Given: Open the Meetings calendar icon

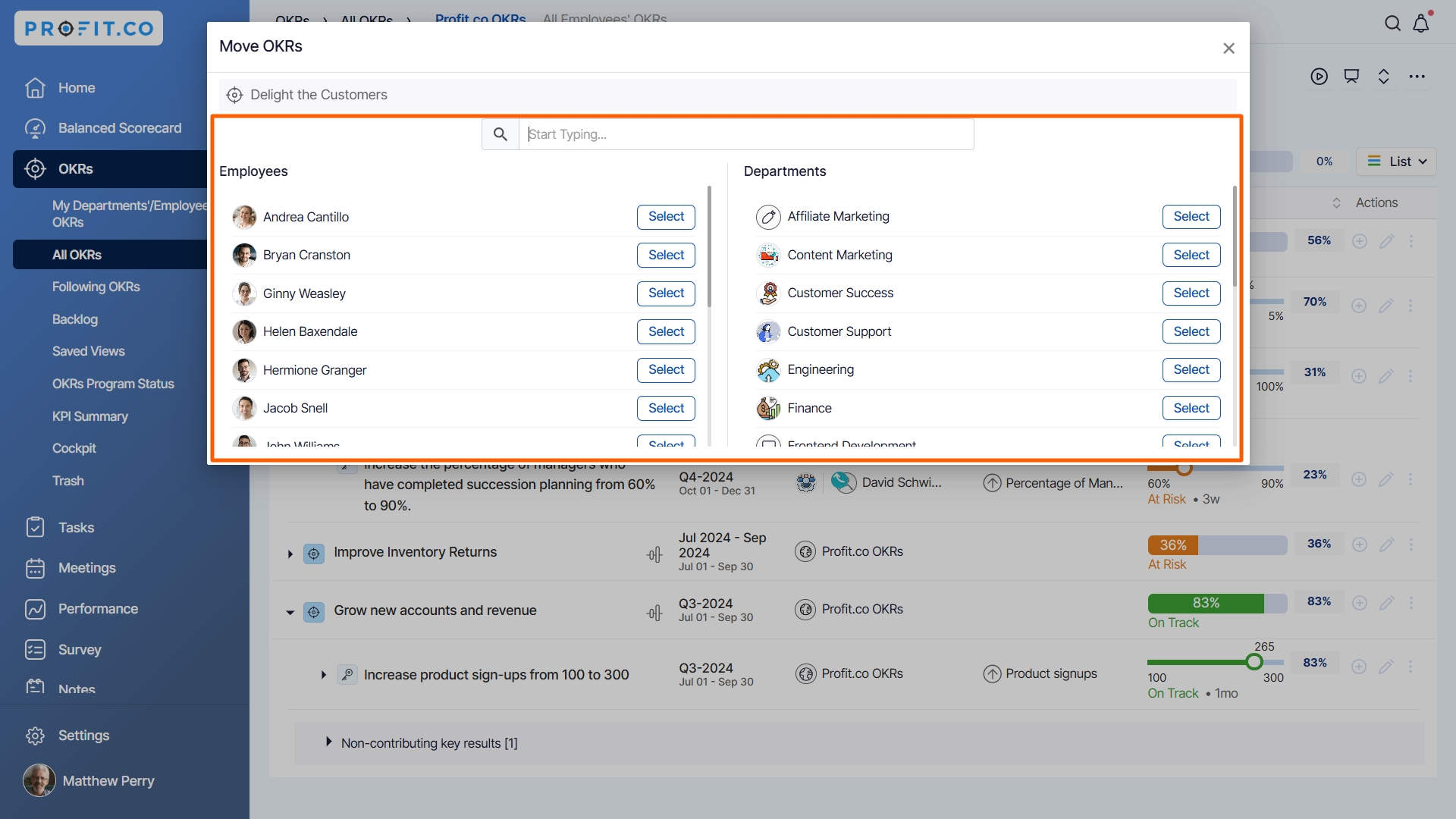Looking at the screenshot, I should [x=35, y=568].
